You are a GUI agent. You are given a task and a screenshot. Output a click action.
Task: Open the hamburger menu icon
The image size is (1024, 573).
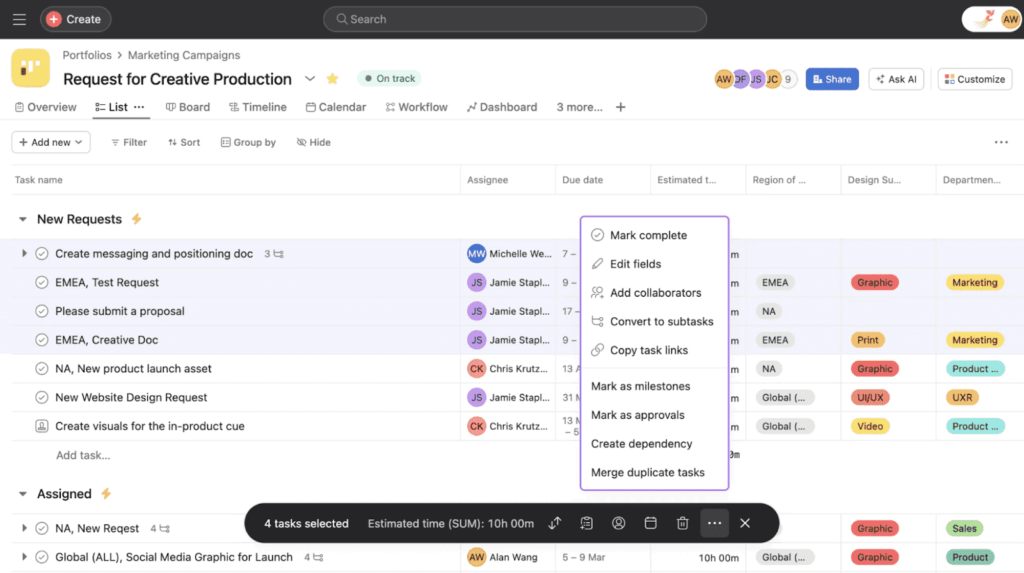19,19
